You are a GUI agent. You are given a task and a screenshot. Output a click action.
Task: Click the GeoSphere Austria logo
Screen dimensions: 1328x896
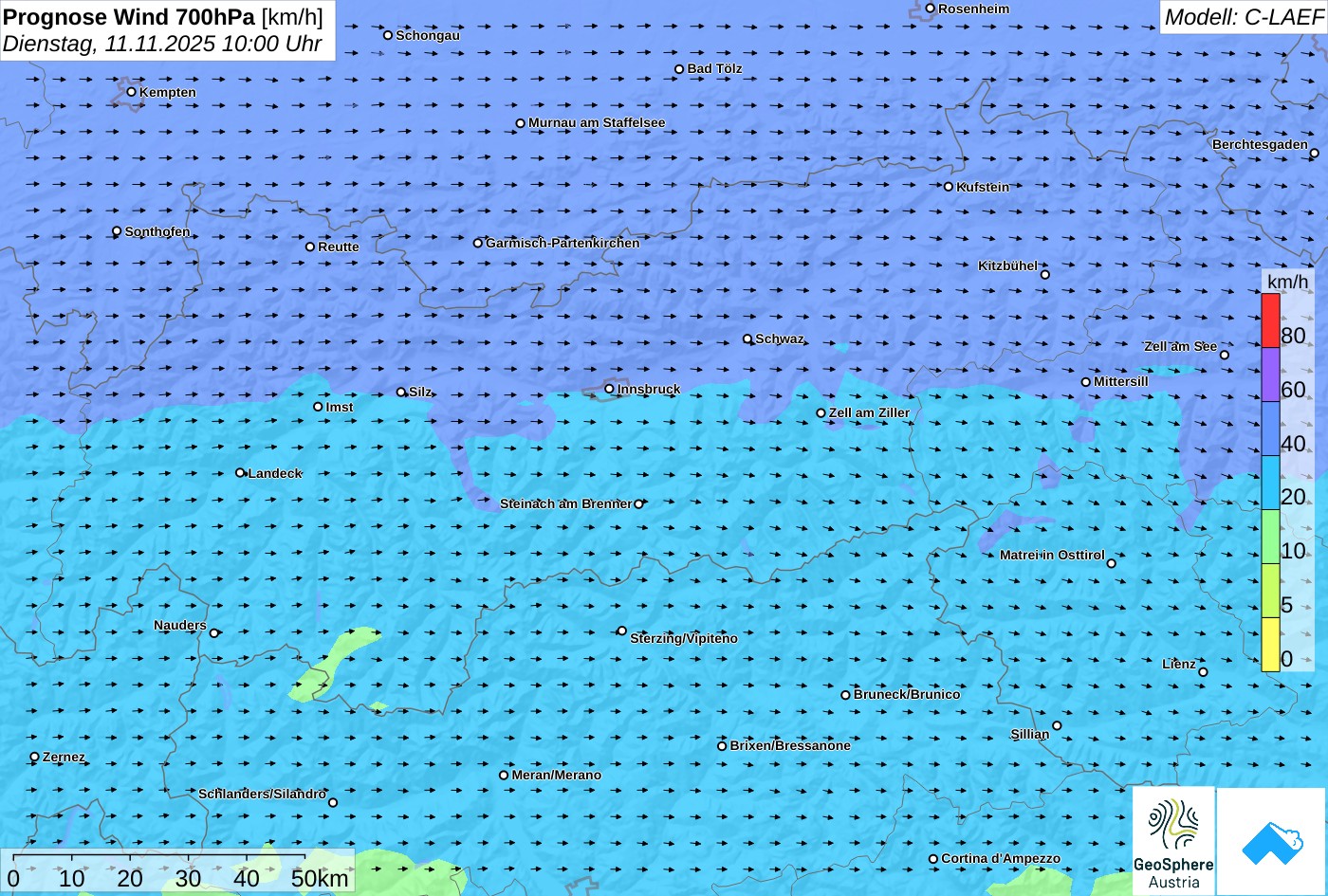coord(1173,841)
